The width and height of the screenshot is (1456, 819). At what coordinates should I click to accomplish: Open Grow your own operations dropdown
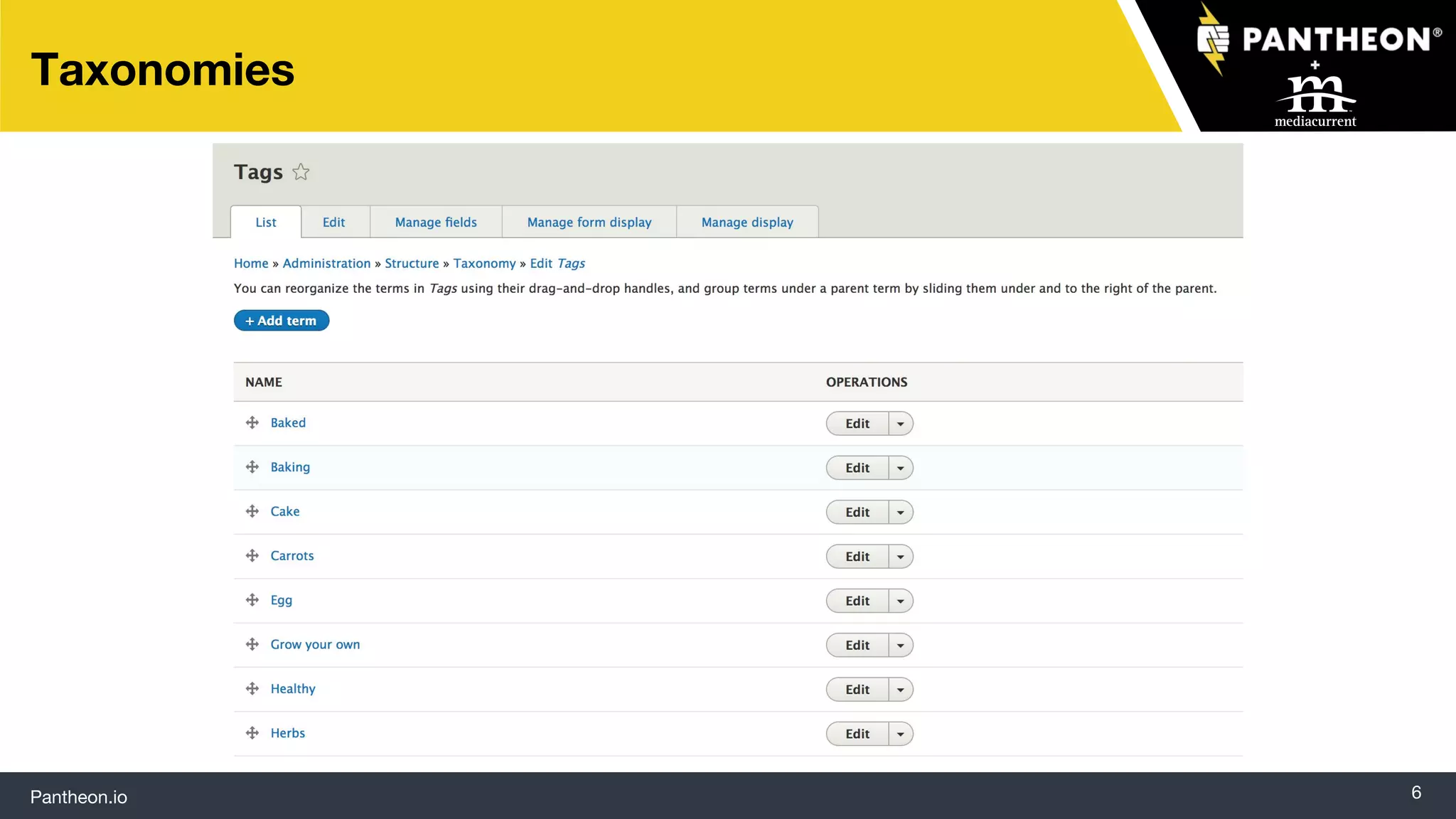[x=901, y=645]
